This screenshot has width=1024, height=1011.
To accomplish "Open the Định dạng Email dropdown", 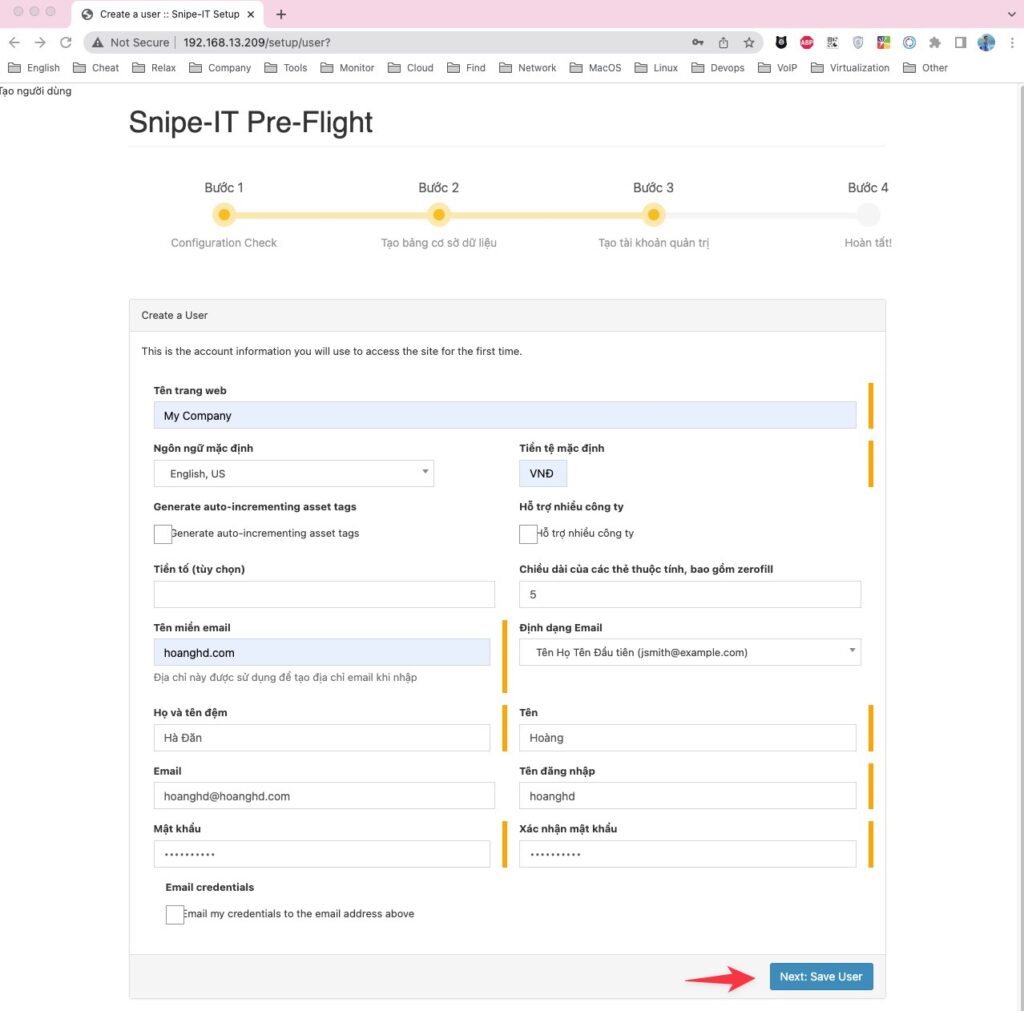I will point(690,652).
